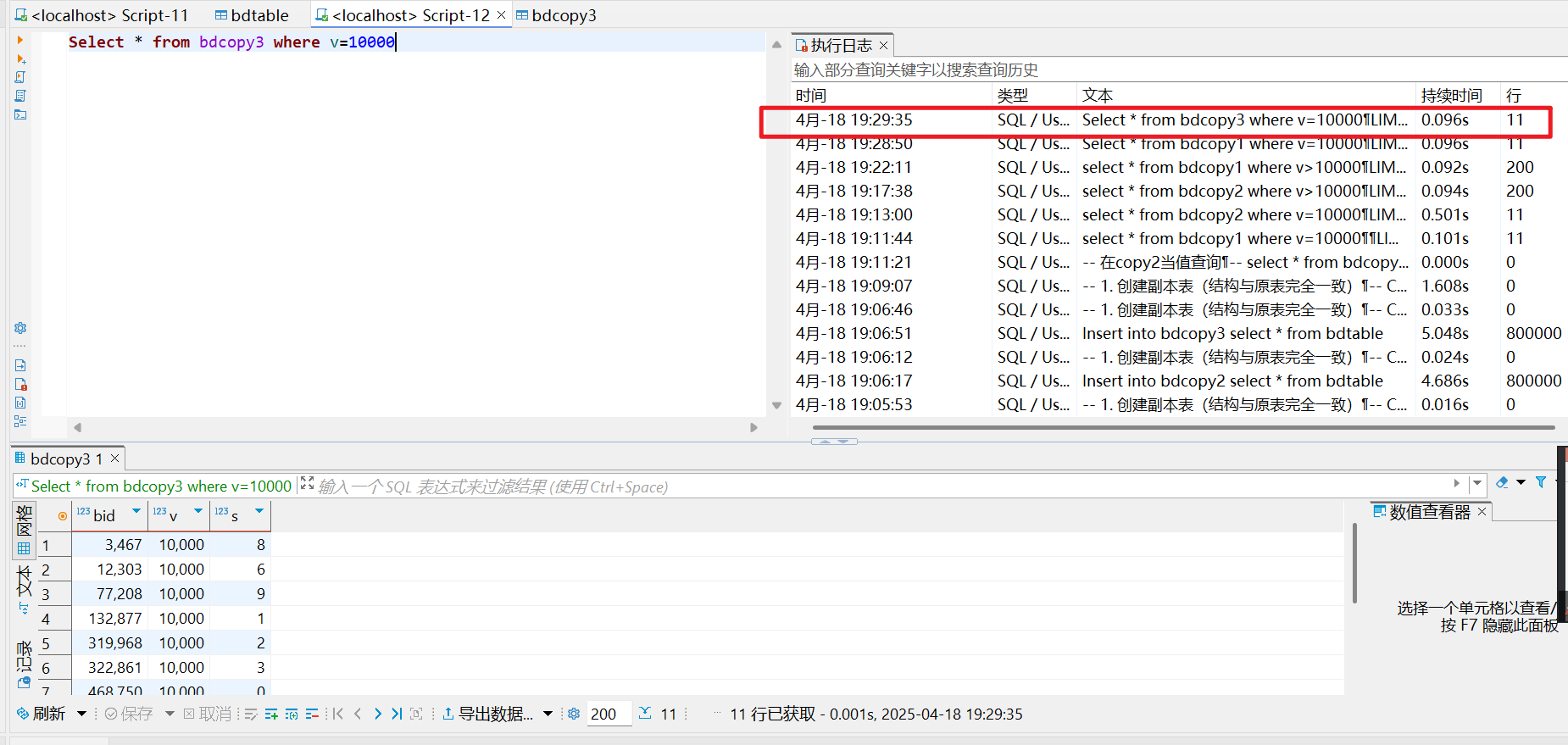The image size is (1568, 745).
Task: Switch to the bdtable tab
Action: coord(252,15)
